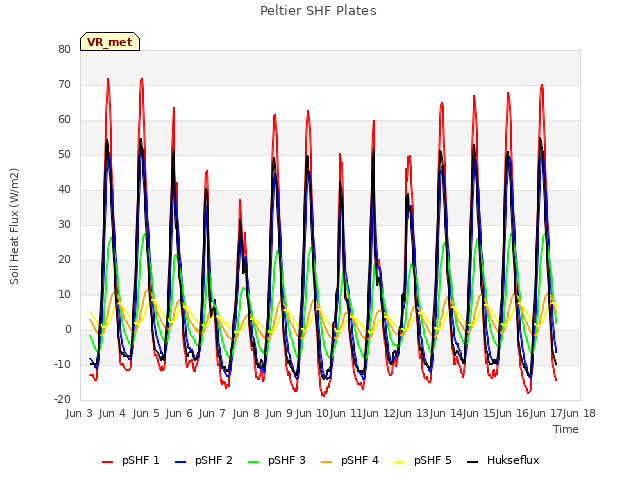Click the Jun 12 x-axis tick label
640x480 pixels.
click(379, 413)
